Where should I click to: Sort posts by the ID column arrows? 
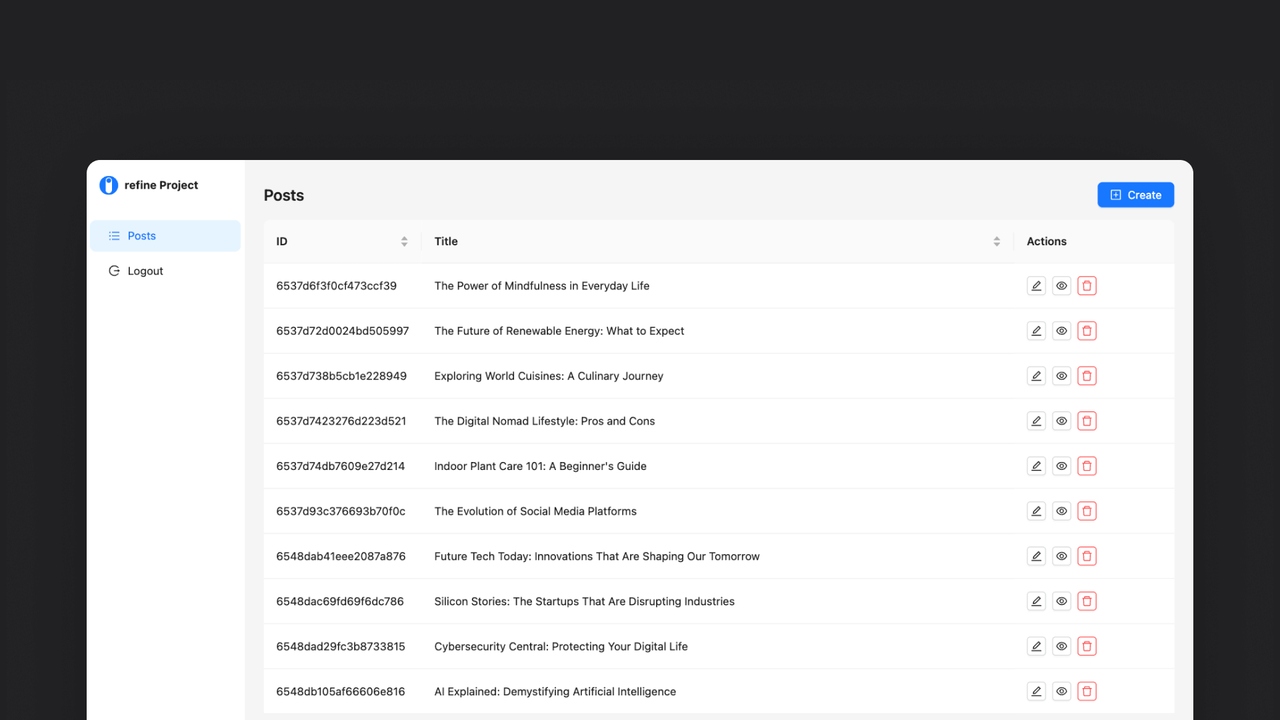(x=404, y=241)
